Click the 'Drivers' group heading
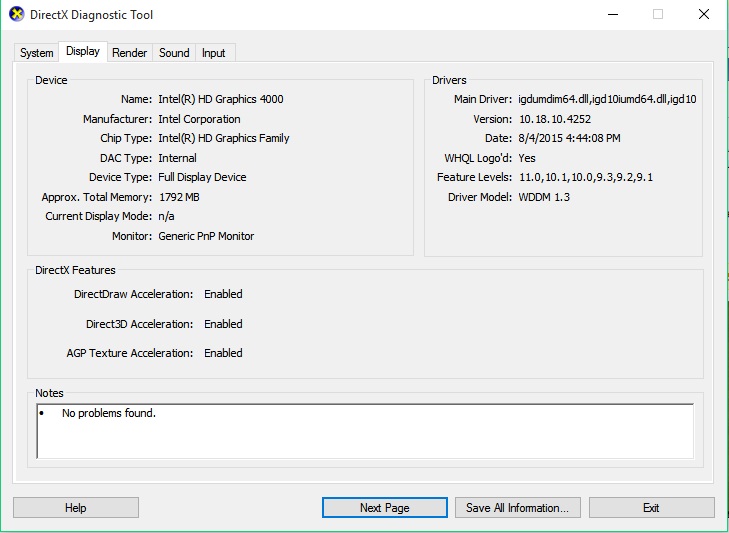 [x=449, y=80]
